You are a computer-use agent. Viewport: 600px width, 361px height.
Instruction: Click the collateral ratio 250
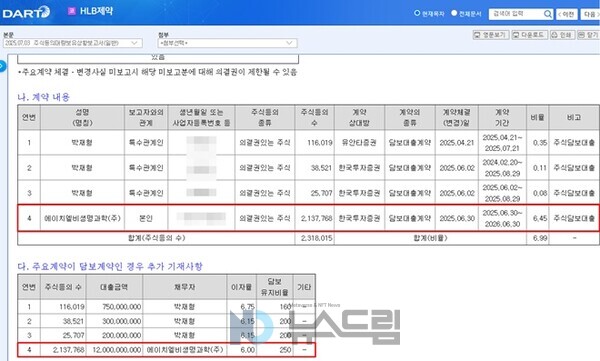coord(285,350)
